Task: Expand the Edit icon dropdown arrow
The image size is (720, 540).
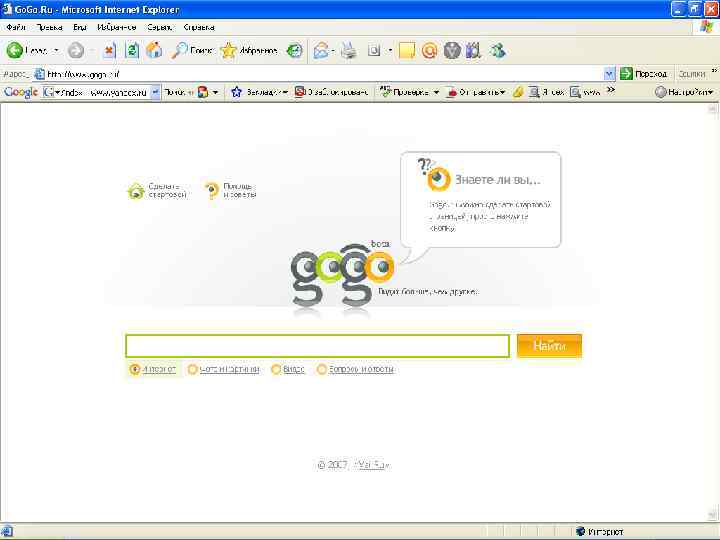Action: click(x=390, y=51)
